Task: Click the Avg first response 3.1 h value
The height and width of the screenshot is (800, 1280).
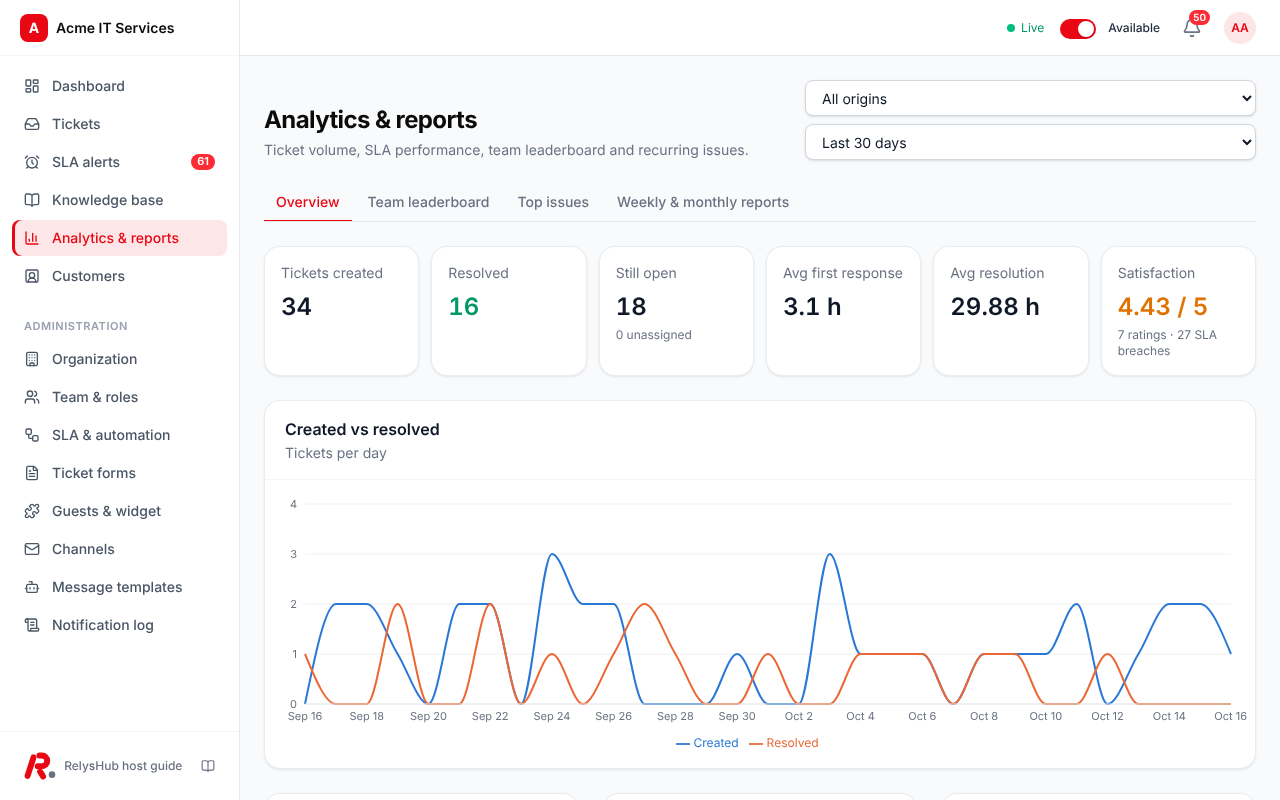Action: pos(812,306)
